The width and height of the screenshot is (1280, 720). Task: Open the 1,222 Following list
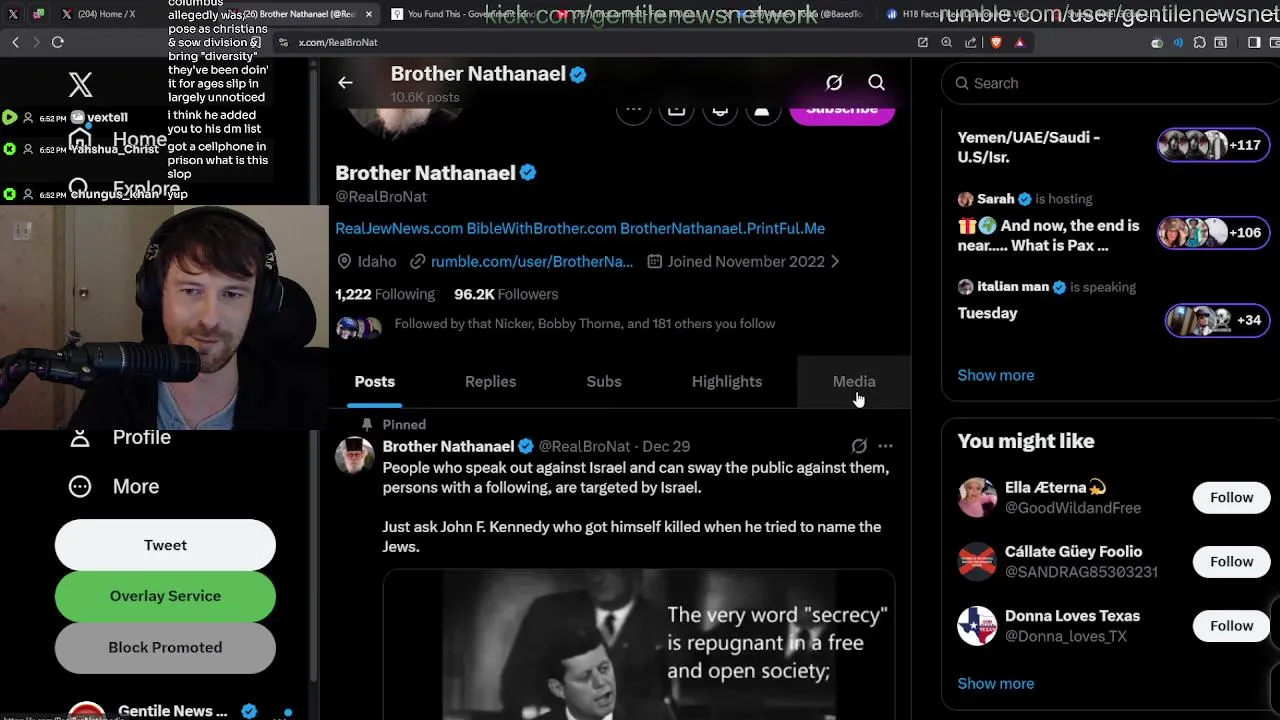point(385,294)
